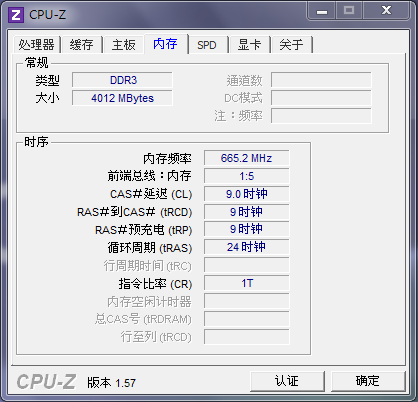Click the 4012 MBytes size field
The image size is (418, 402).
[x=122, y=98]
